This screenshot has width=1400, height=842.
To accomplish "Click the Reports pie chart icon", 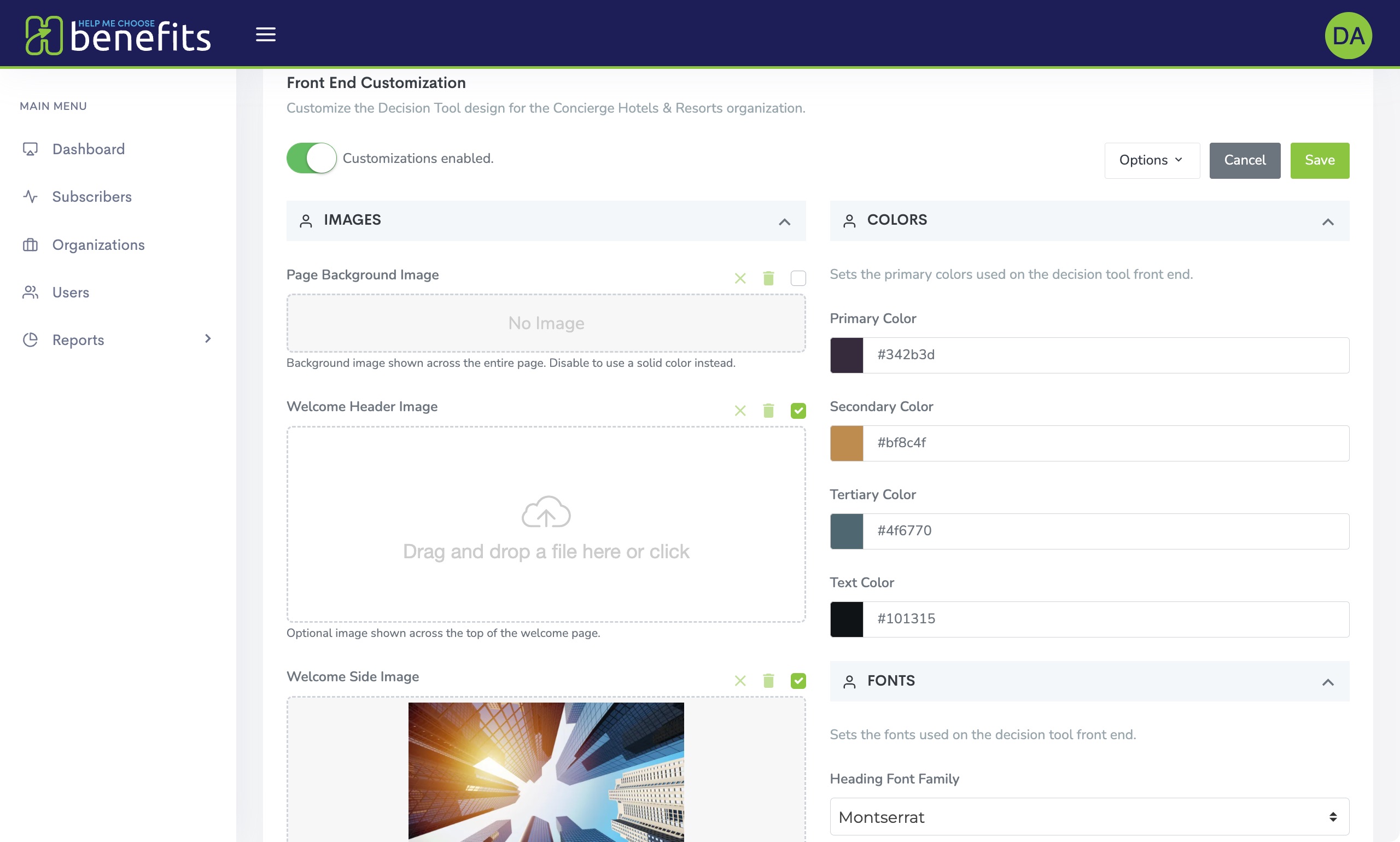I will (x=30, y=340).
